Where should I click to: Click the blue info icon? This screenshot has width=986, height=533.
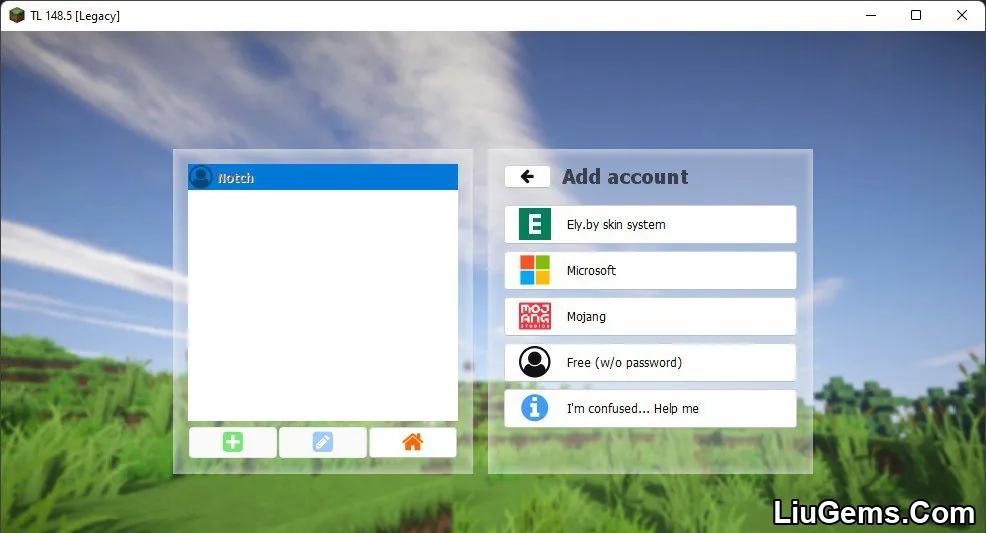(x=535, y=408)
